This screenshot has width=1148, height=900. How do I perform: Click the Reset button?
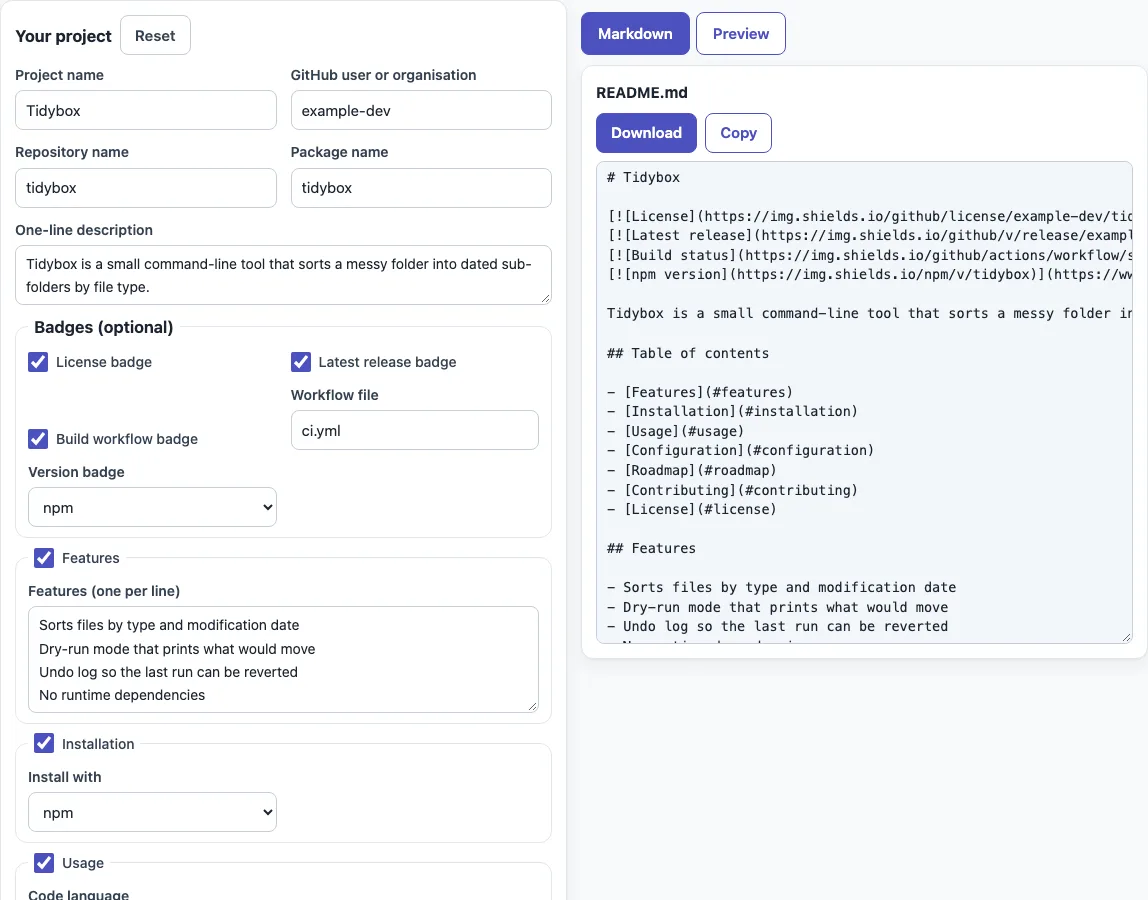click(155, 35)
